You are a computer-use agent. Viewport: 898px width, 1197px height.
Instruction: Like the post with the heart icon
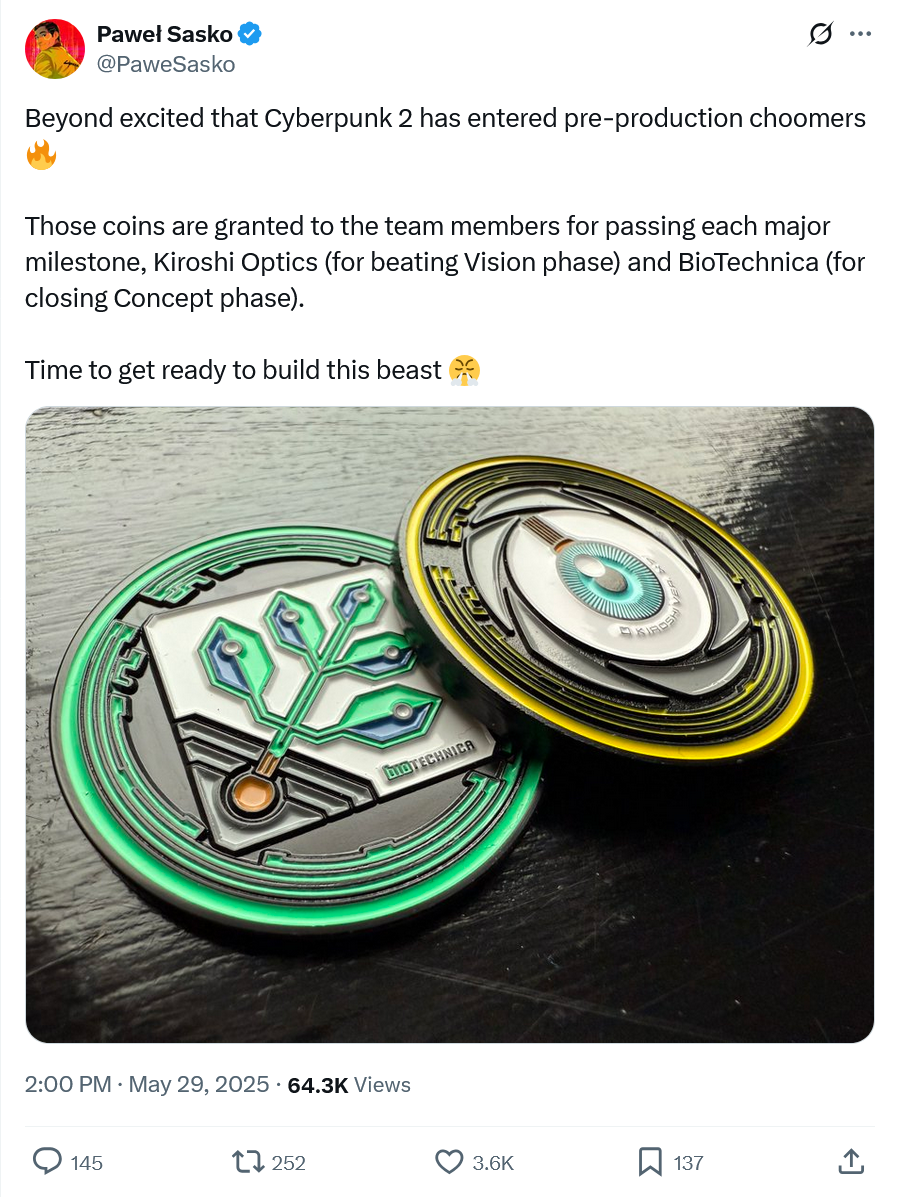[x=449, y=1162]
